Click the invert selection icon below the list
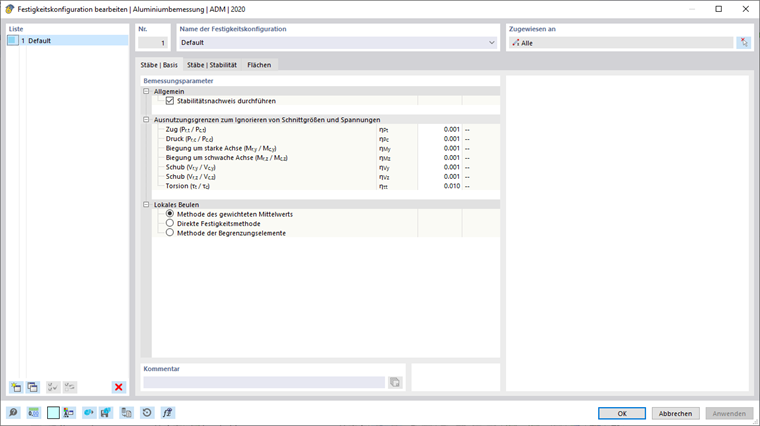 pos(70,387)
